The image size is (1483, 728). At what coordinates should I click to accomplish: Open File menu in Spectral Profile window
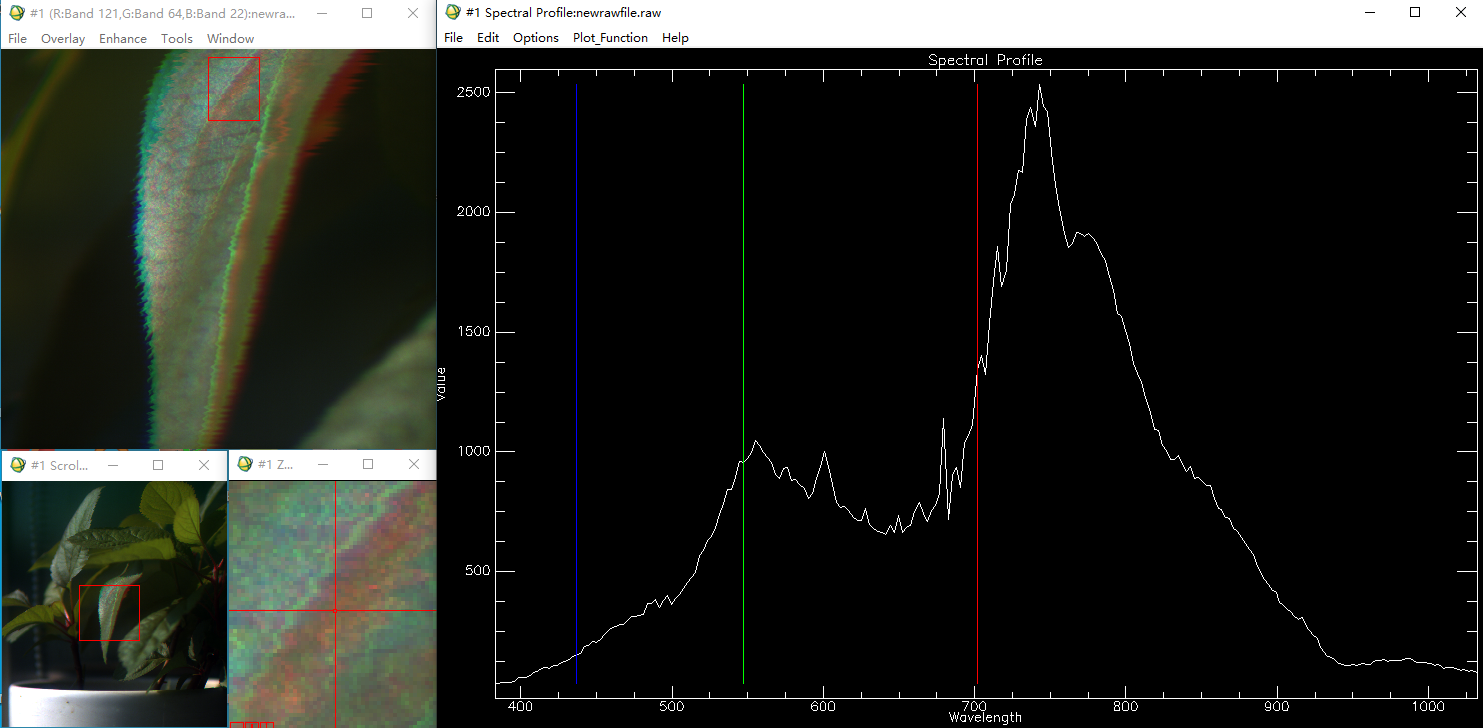[x=453, y=38]
